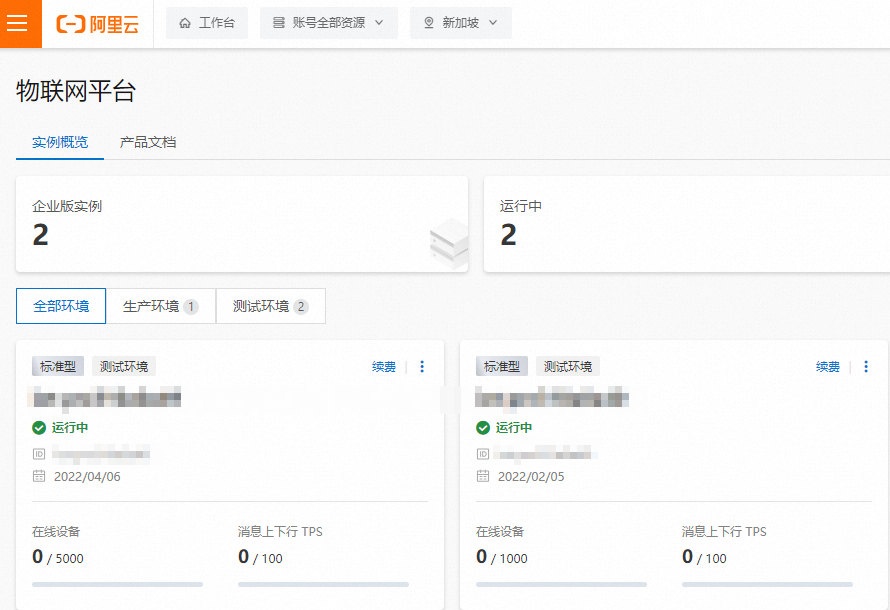Click 测试环境 tag on 2022/04/06 instance
The image size is (890, 610).
[124, 367]
